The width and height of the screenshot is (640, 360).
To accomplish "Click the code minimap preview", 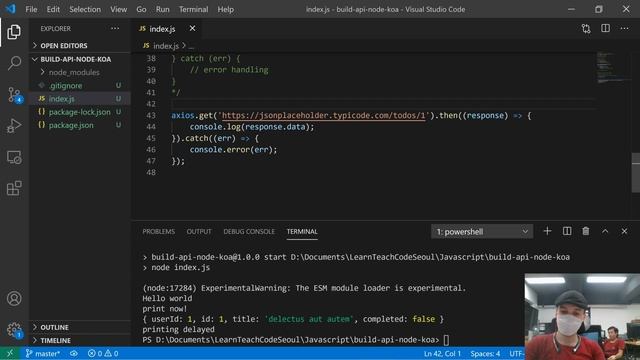I will tap(613, 67).
